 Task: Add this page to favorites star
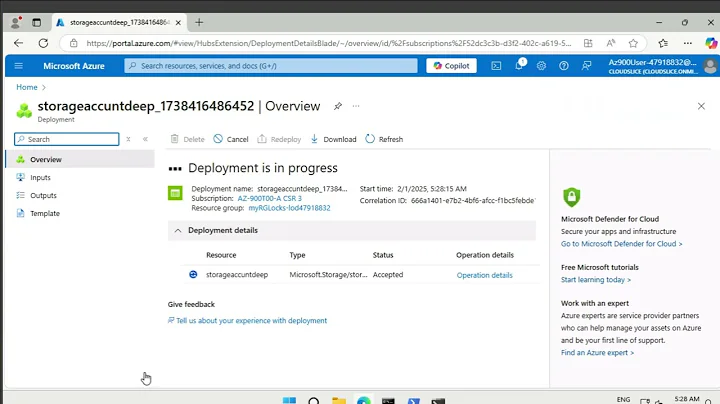pos(633,43)
